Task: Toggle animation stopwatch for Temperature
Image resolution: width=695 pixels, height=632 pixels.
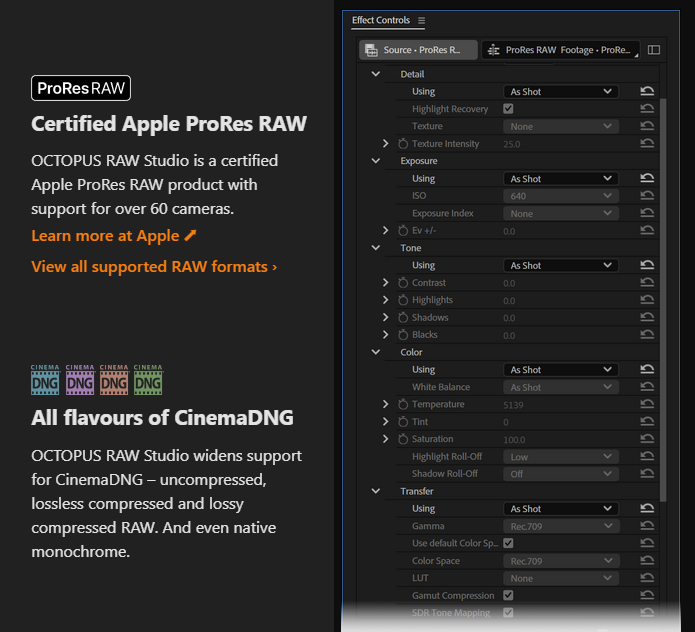Action: point(402,404)
